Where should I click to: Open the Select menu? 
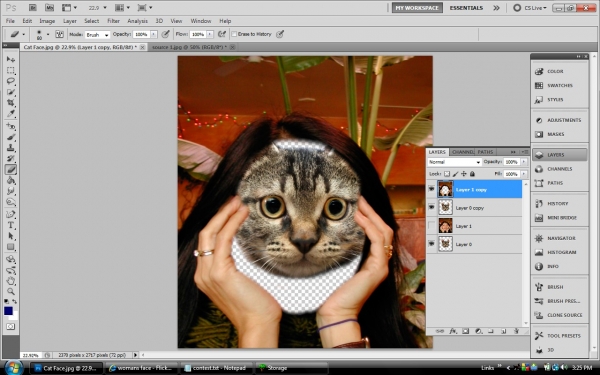click(x=91, y=21)
